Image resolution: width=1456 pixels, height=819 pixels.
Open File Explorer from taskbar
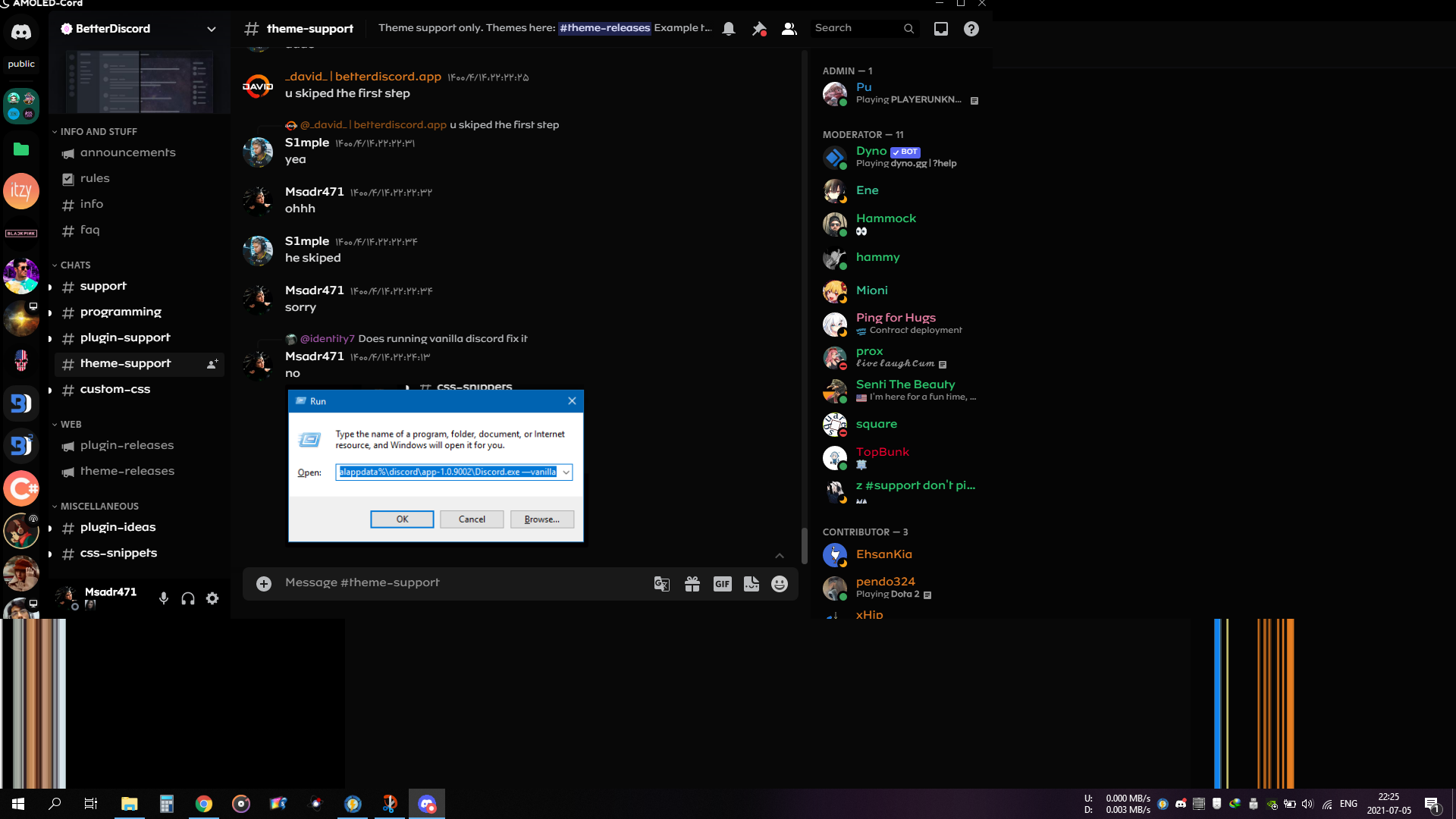pos(130,804)
